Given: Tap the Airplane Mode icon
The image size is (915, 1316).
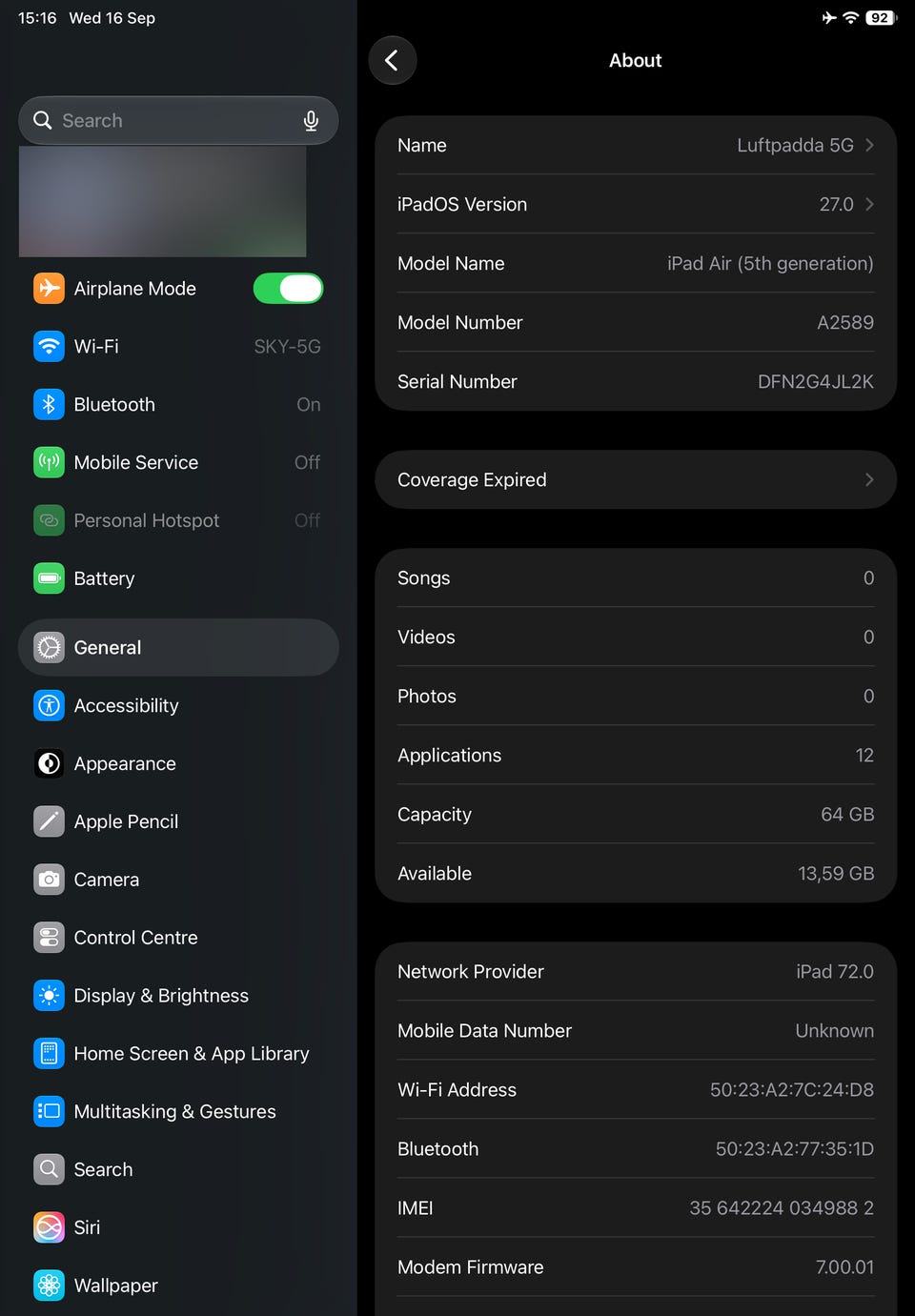Looking at the screenshot, I should click(x=49, y=288).
